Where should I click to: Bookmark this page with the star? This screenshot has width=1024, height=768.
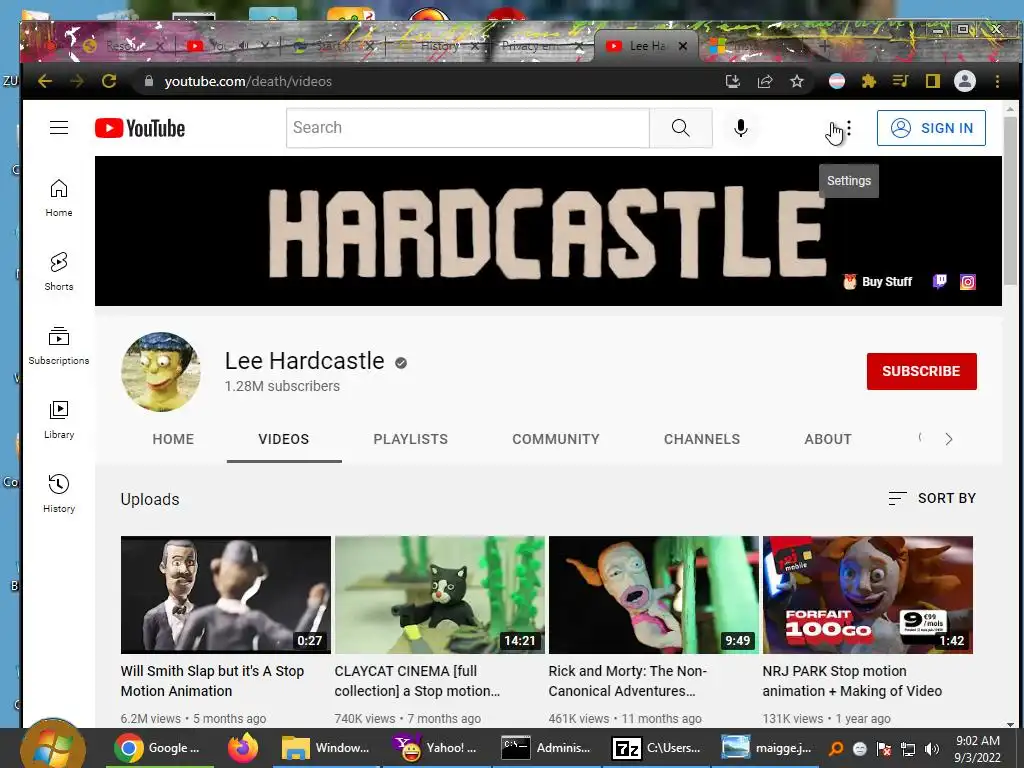[x=797, y=81]
